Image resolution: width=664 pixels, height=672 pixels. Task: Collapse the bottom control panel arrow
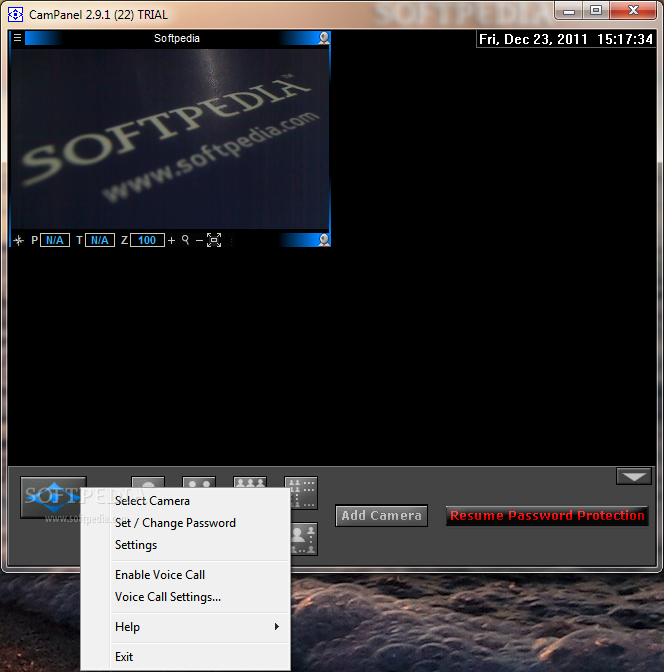click(x=634, y=476)
